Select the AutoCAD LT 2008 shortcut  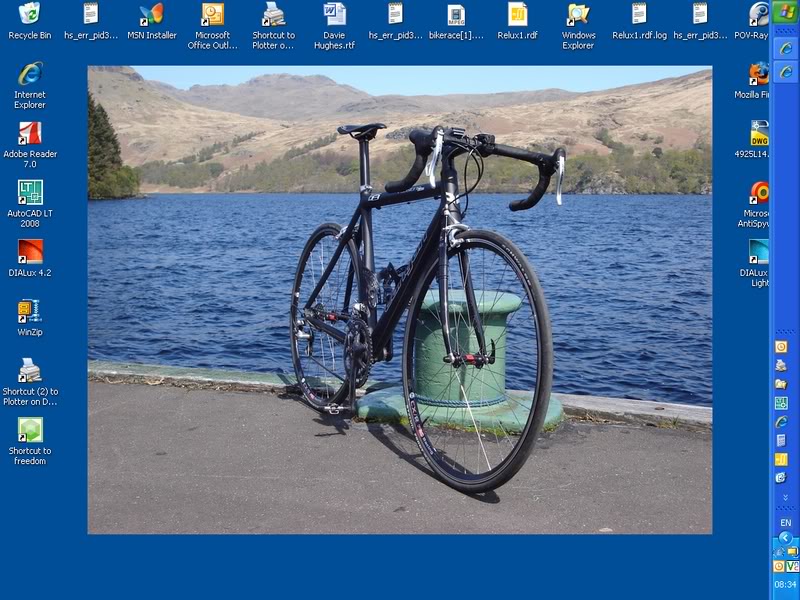click(30, 193)
